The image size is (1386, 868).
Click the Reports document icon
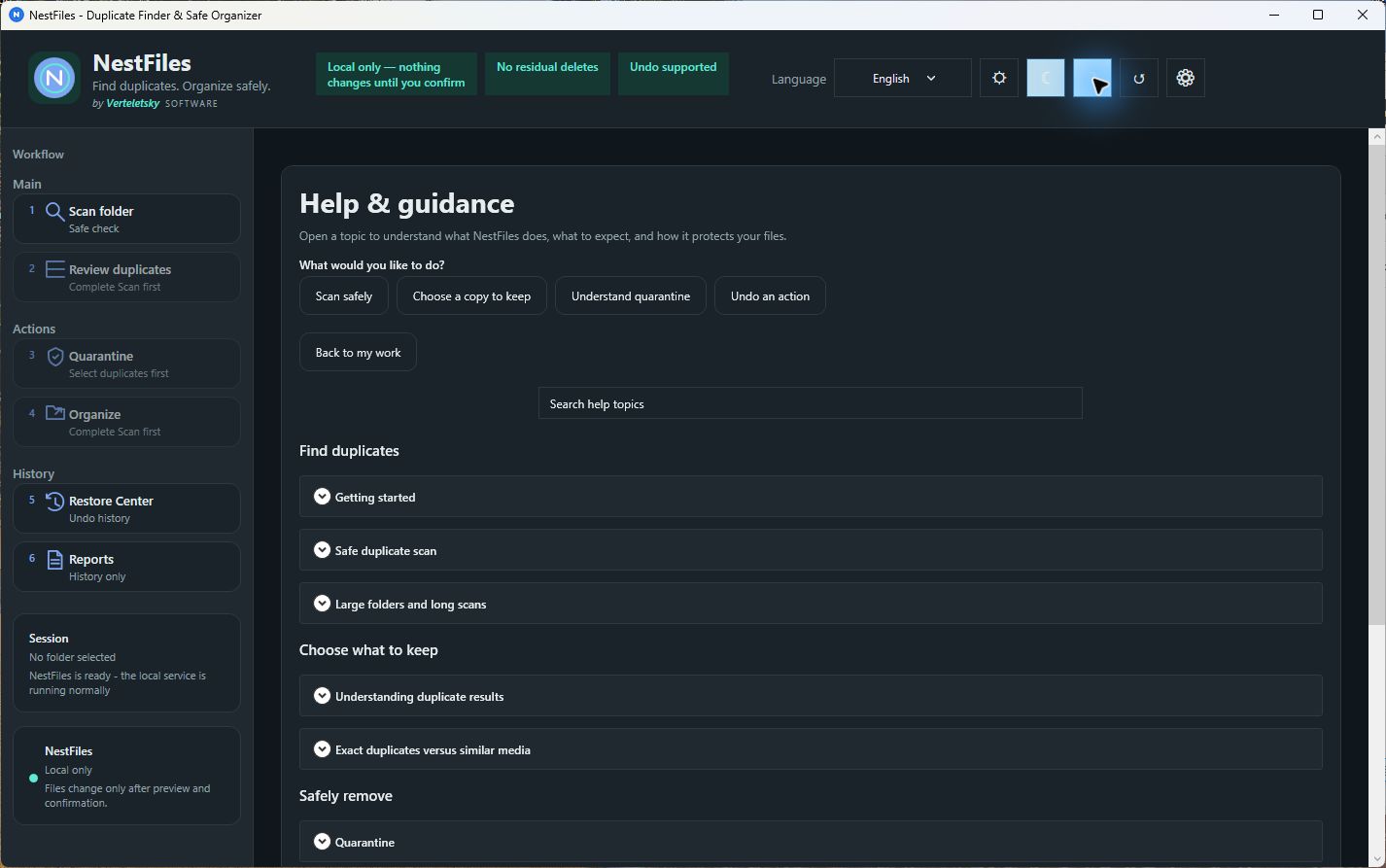pos(55,560)
